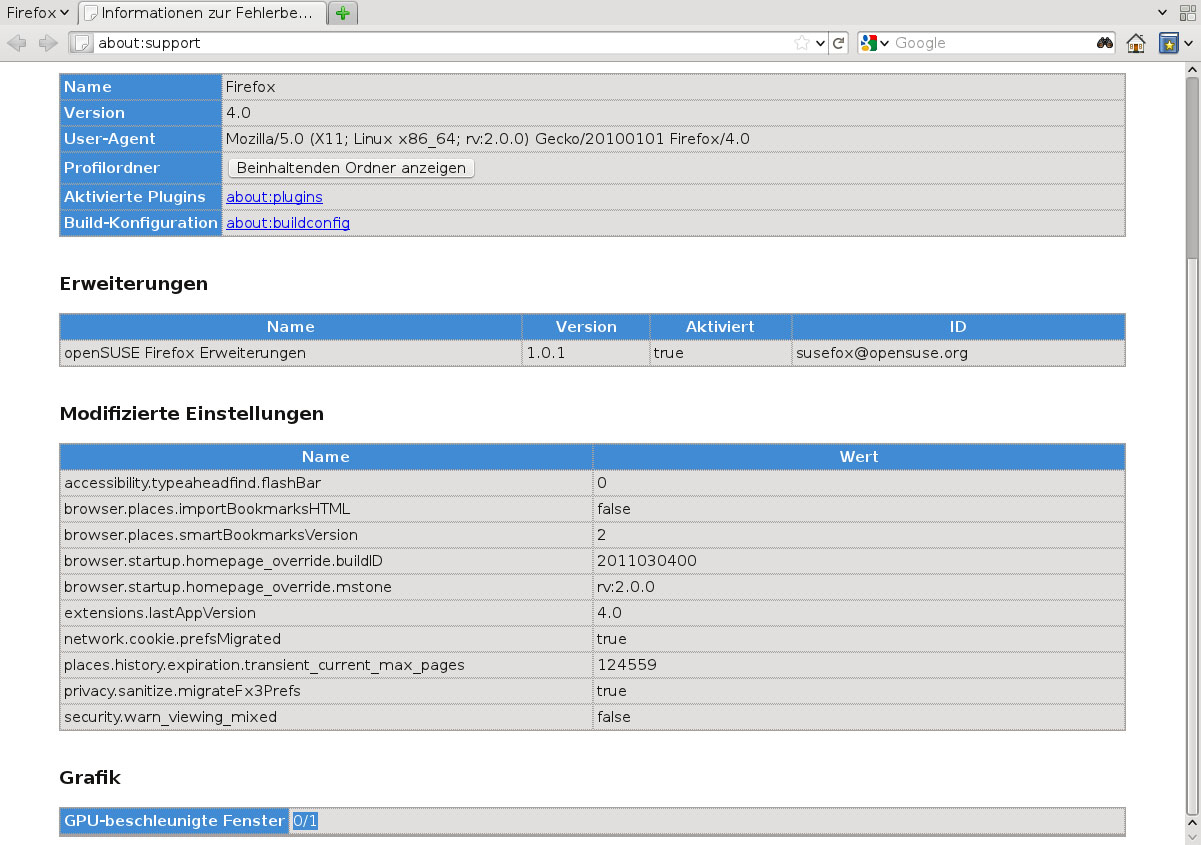The image size is (1201, 845).
Task: Click the 0/1 GPU-beschleunigte Fenster link
Action: [x=303, y=820]
